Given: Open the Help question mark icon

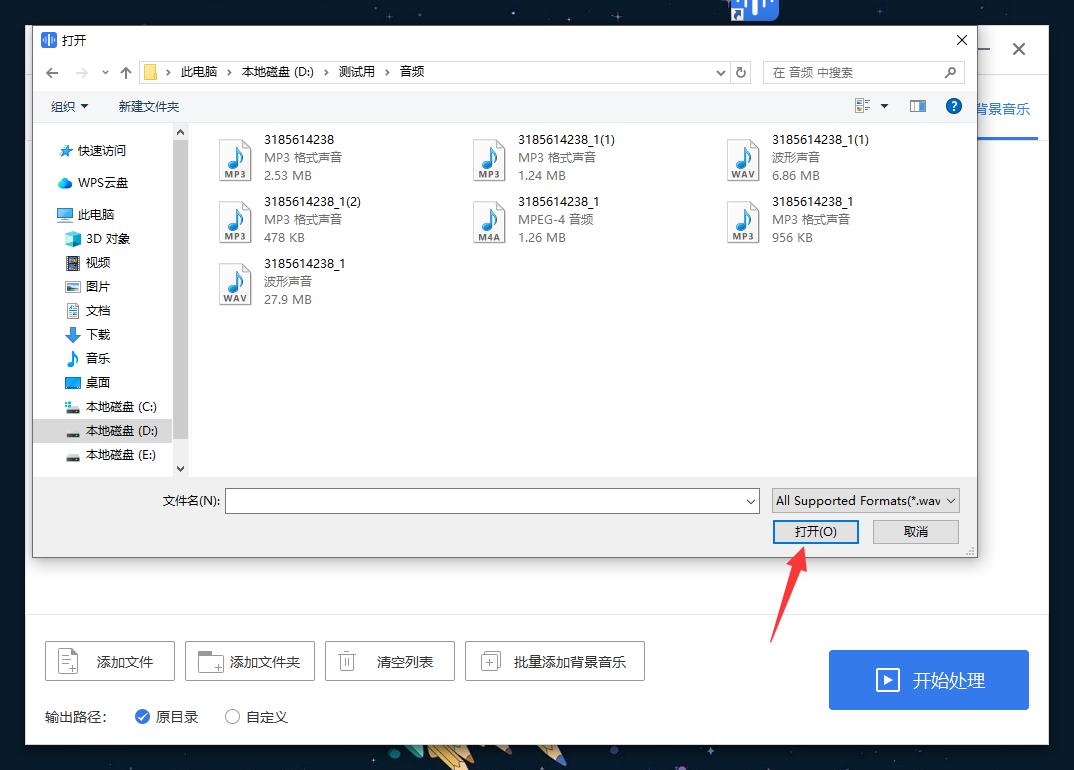Looking at the screenshot, I should (x=953, y=106).
